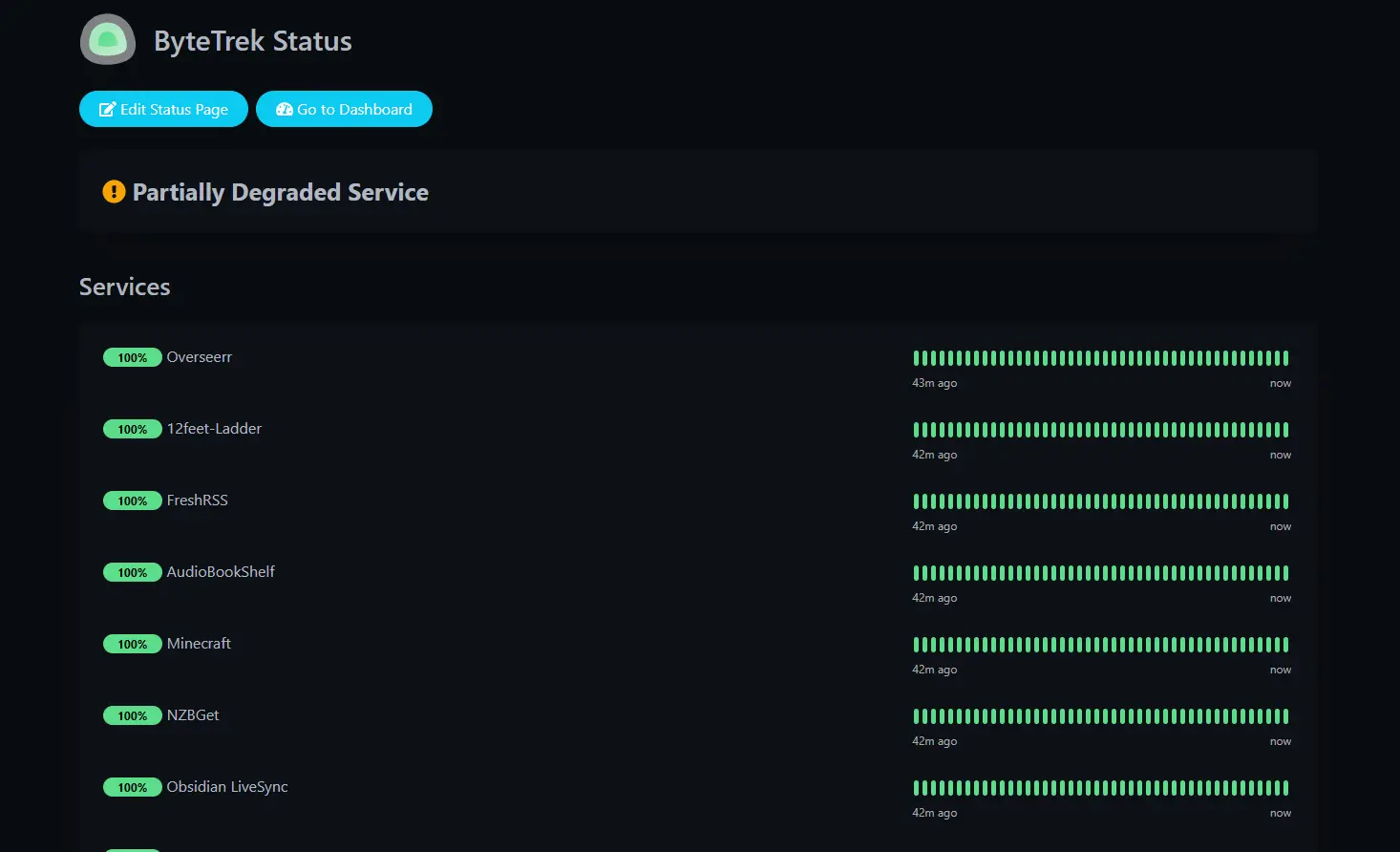Click the Services section heading

tap(125, 287)
